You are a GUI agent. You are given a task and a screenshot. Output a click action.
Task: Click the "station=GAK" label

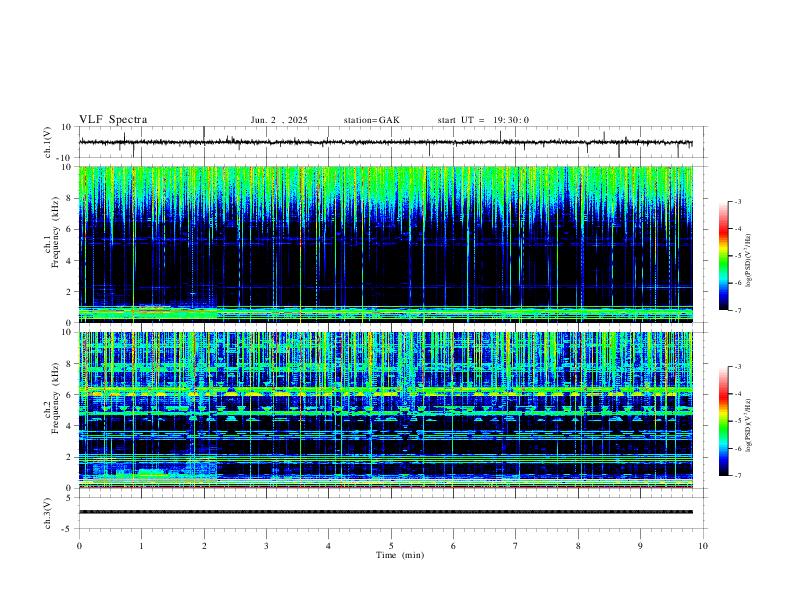click(371, 120)
